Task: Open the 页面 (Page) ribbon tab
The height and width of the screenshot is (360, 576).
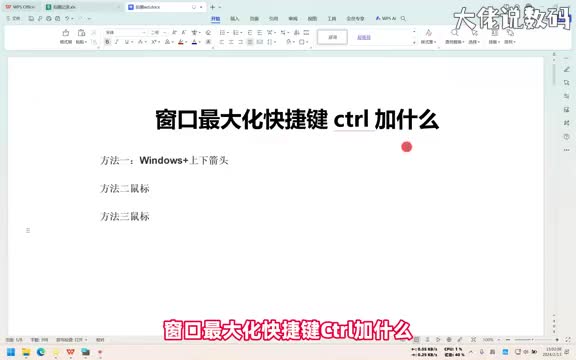Action: click(254, 18)
